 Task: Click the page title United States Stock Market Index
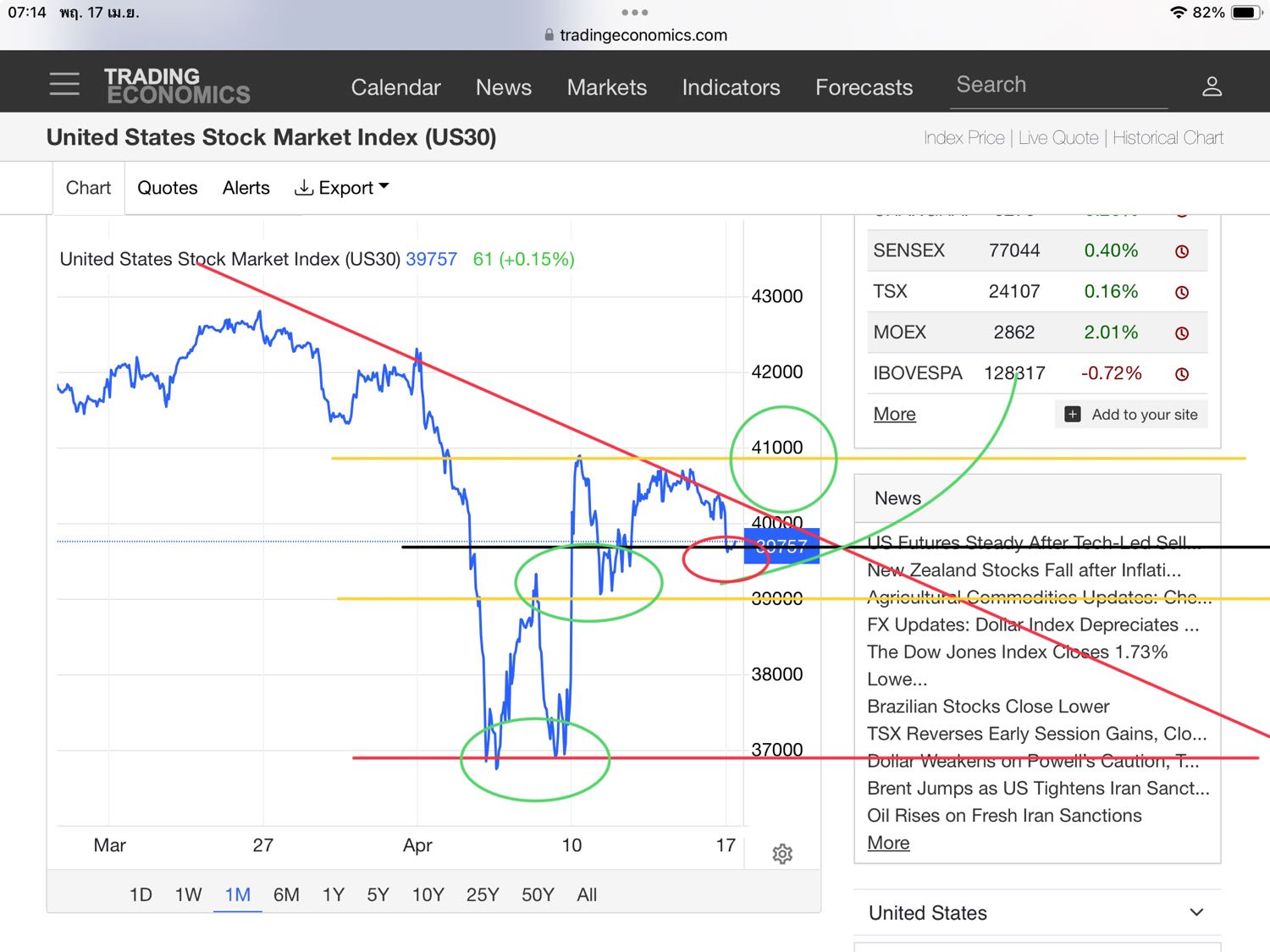pos(271,137)
